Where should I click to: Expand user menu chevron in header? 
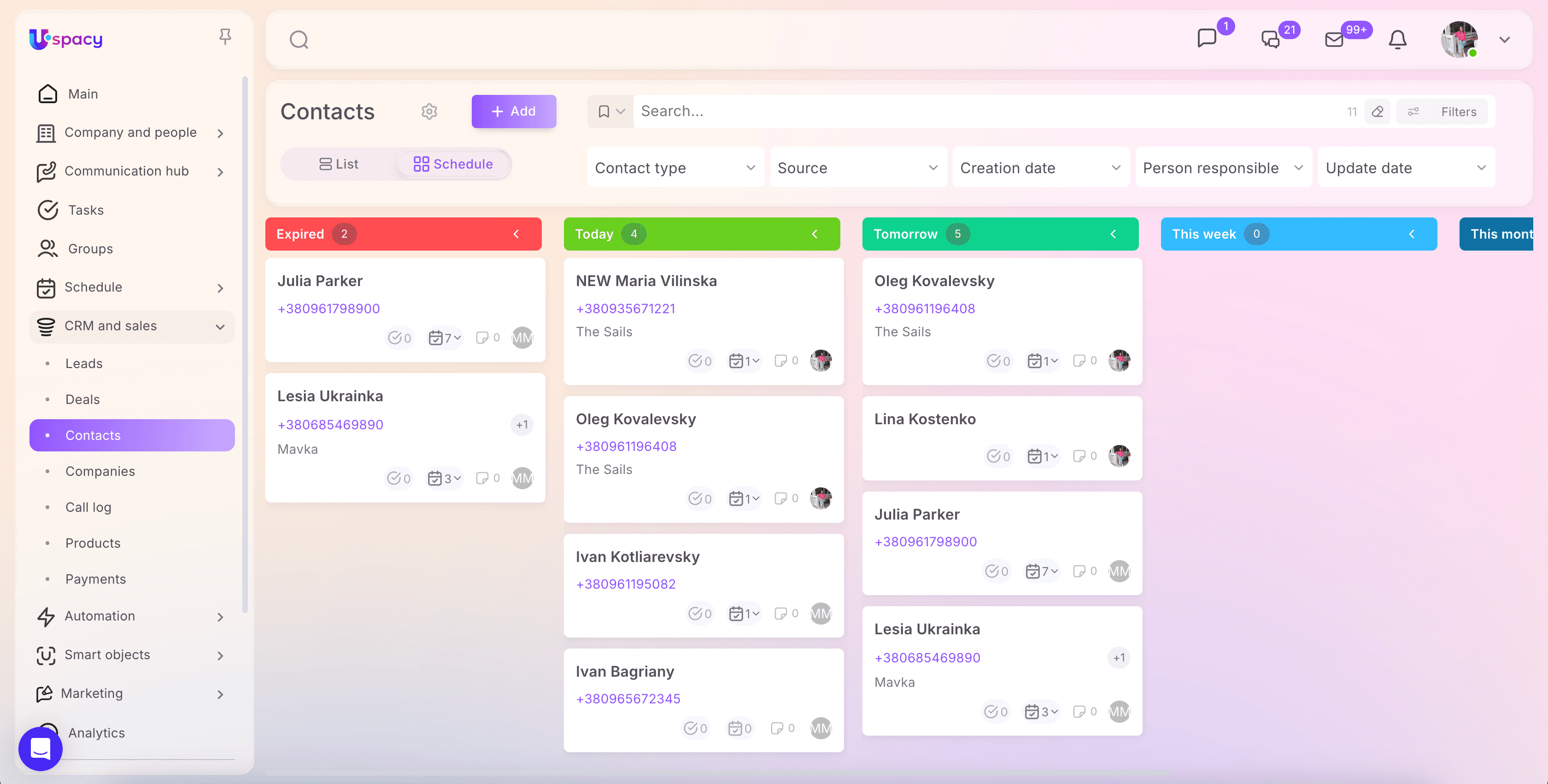1505,40
